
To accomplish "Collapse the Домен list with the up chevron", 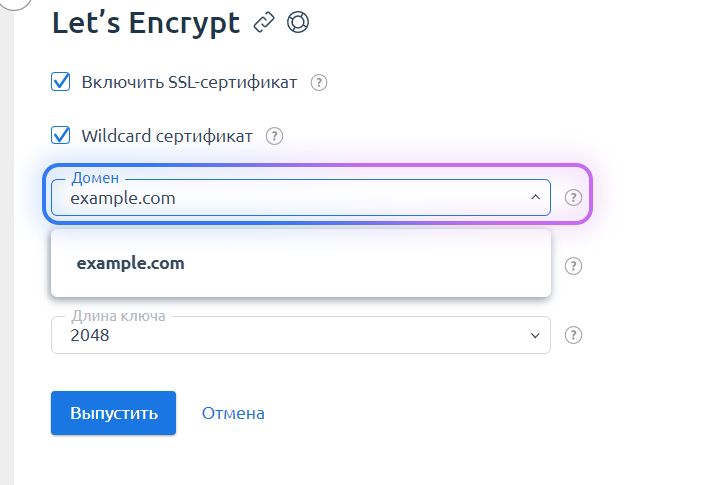I will click(x=535, y=197).
